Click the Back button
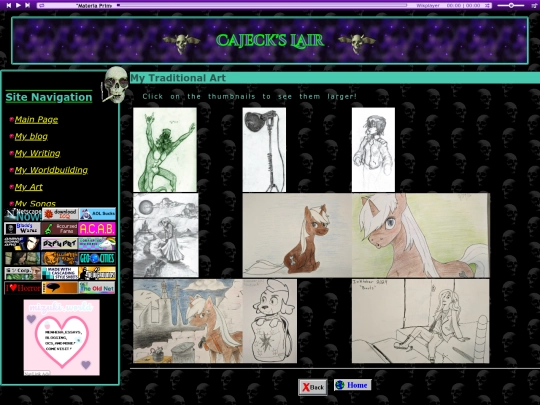This screenshot has width=540, height=405. click(313, 387)
